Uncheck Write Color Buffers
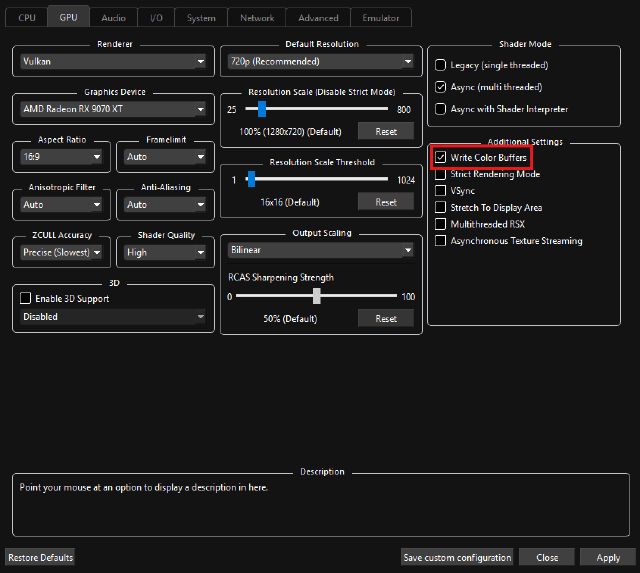Viewport: 640px width, 573px height. [441, 158]
